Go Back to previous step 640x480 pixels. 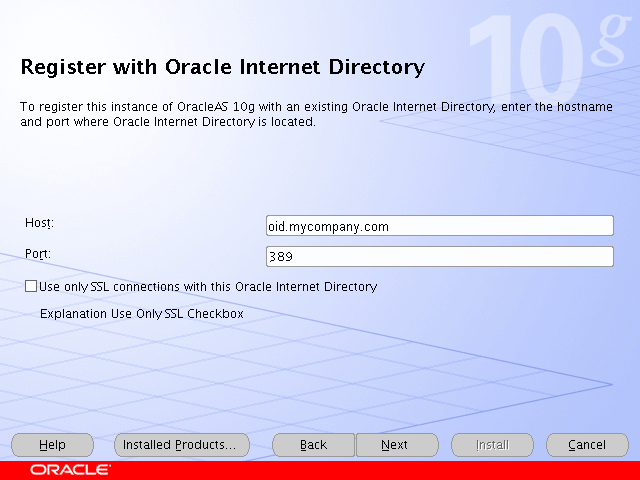tap(313, 445)
